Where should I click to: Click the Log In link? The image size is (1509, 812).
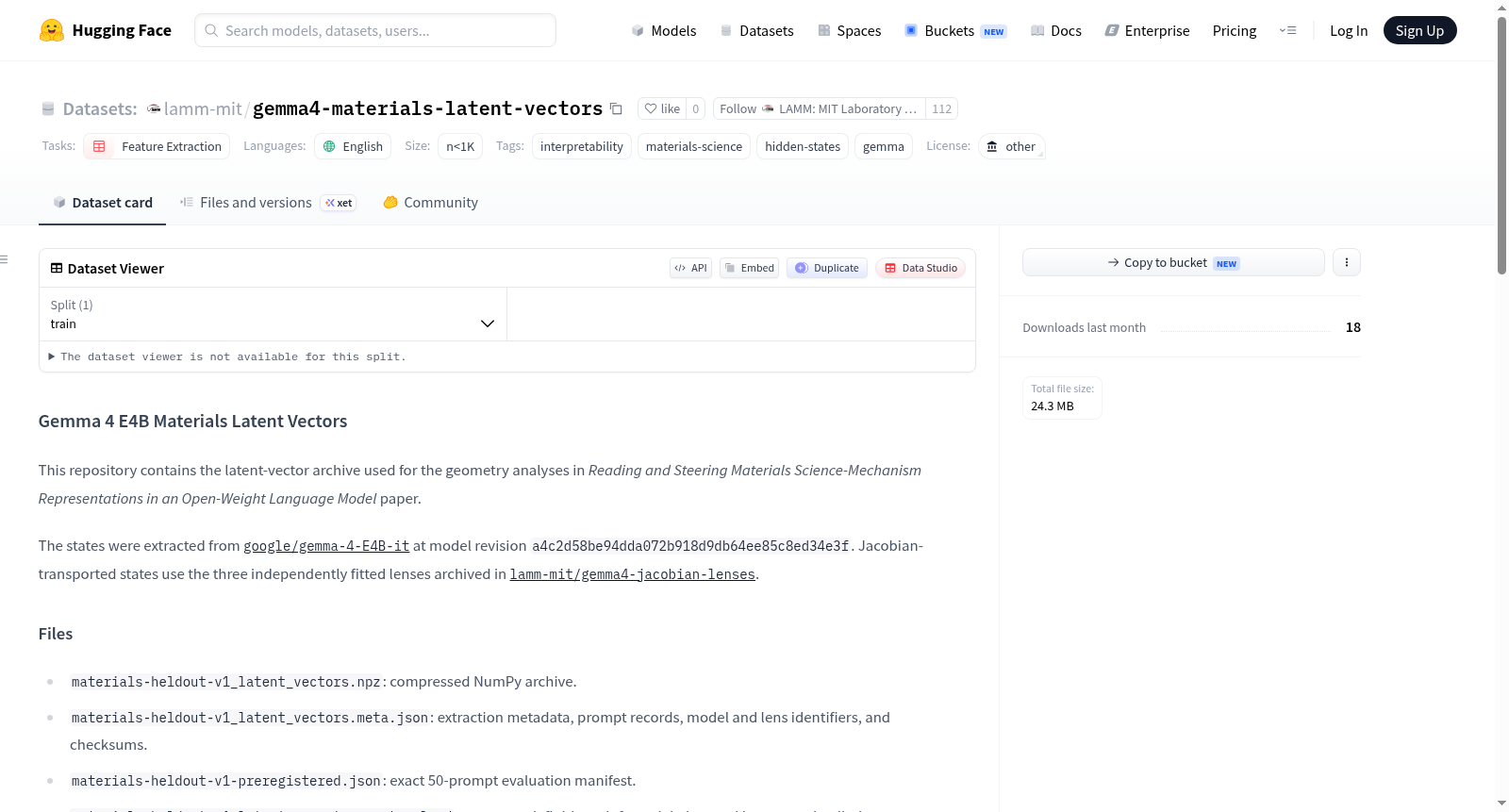(1349, 30)
